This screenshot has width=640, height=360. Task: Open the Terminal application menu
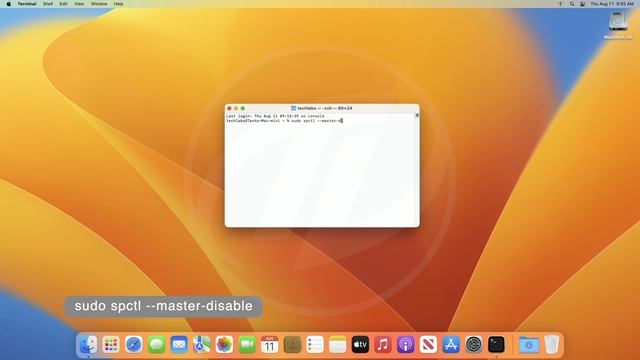(x=27, y=4)
